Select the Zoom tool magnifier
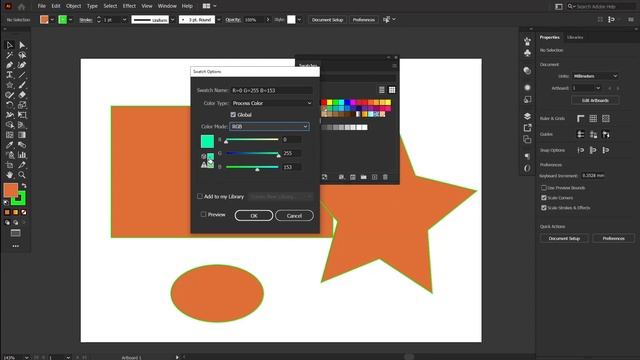The width and height of the screenshot is (640, 360). (x=22, y=175)
